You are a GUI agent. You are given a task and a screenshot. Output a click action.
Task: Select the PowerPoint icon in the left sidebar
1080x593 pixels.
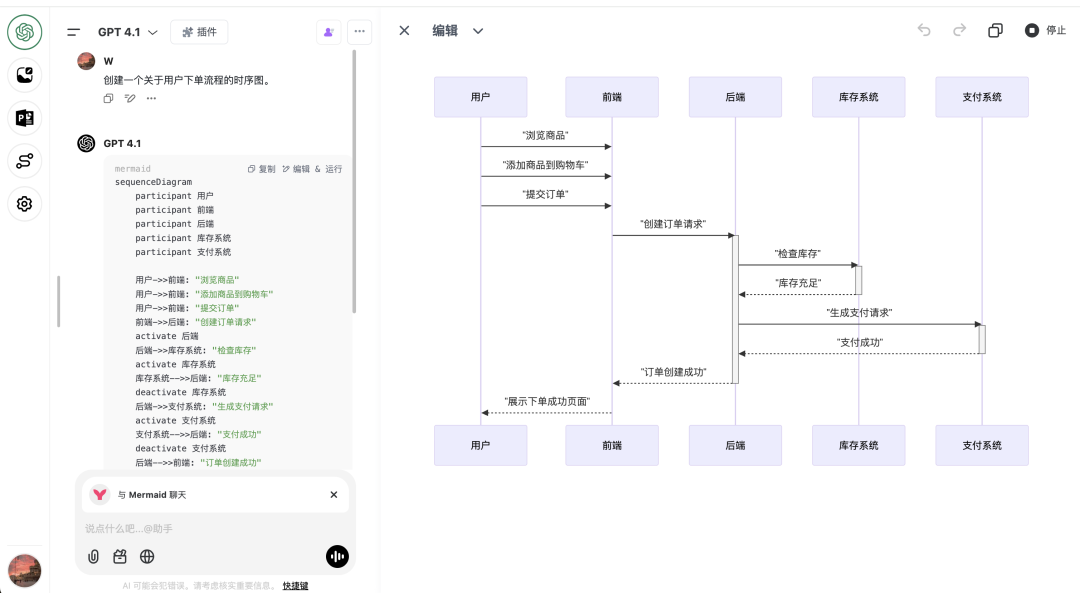coord(24,118)
